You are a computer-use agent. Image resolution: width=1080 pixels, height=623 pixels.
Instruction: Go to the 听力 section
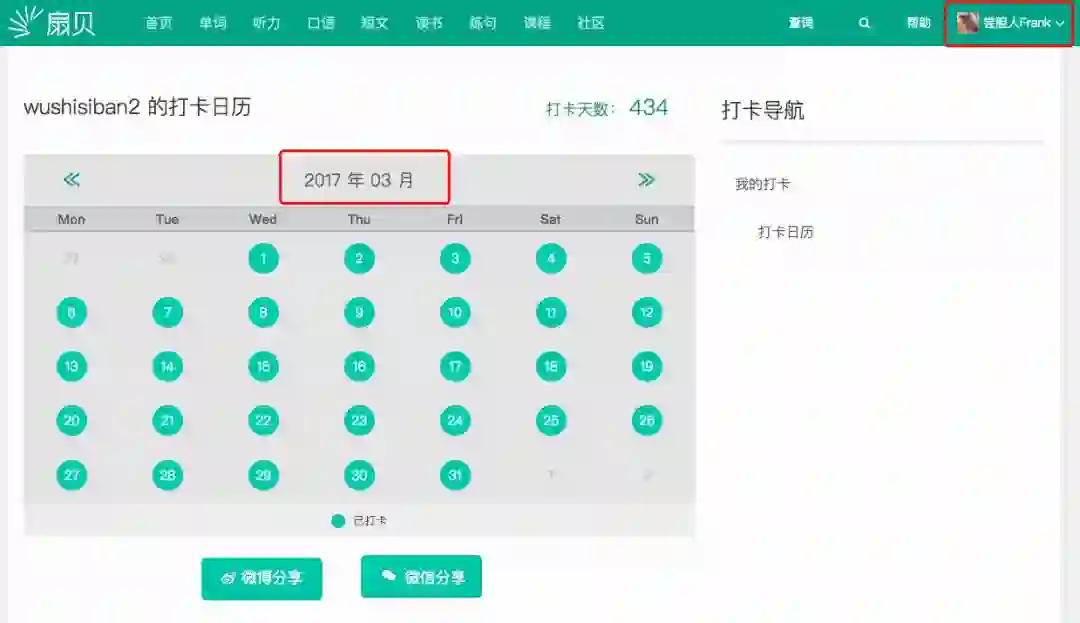(x=267, y=23)
